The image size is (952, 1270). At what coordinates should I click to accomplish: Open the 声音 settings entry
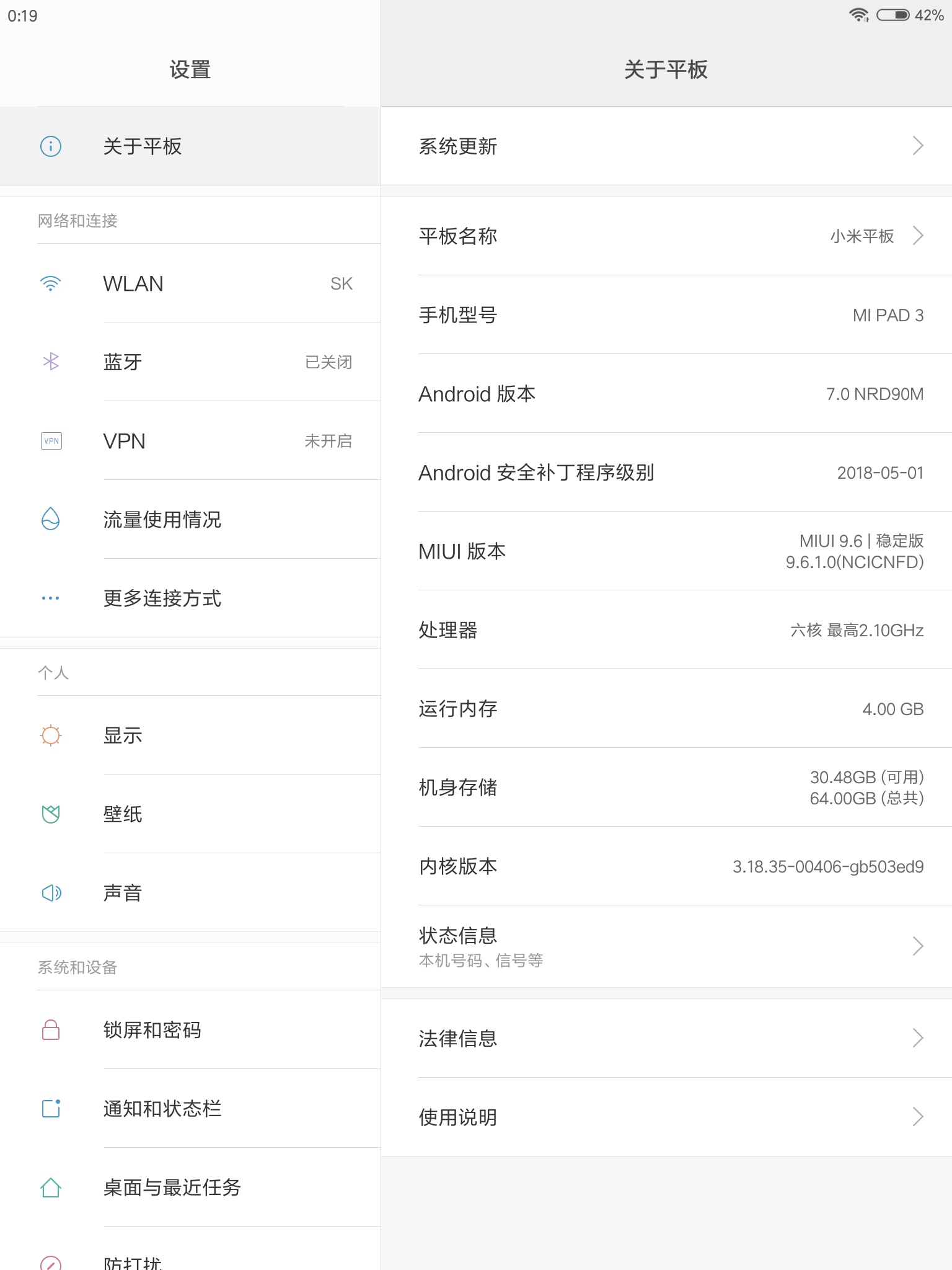click(190, 893)
